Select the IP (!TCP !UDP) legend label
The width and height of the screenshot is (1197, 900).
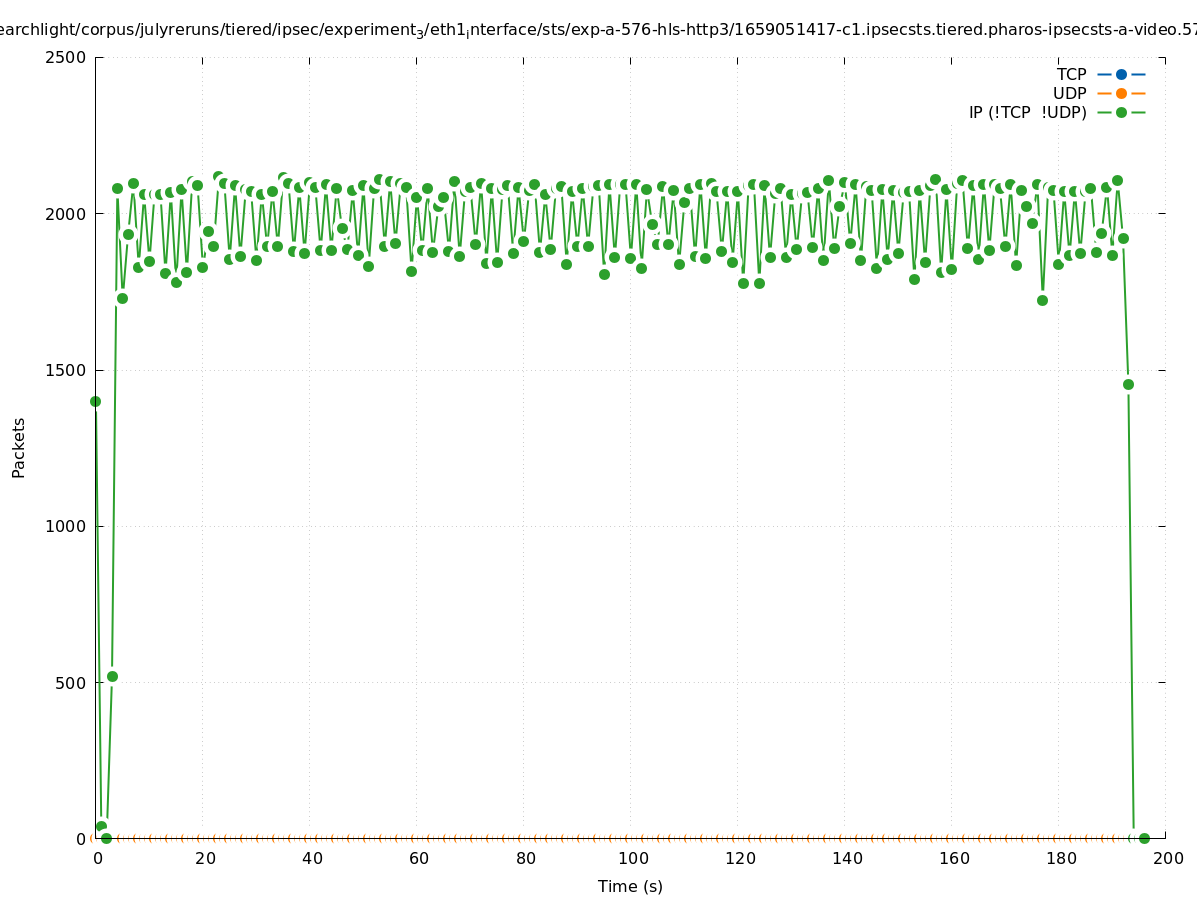[x=1027, y=112]
